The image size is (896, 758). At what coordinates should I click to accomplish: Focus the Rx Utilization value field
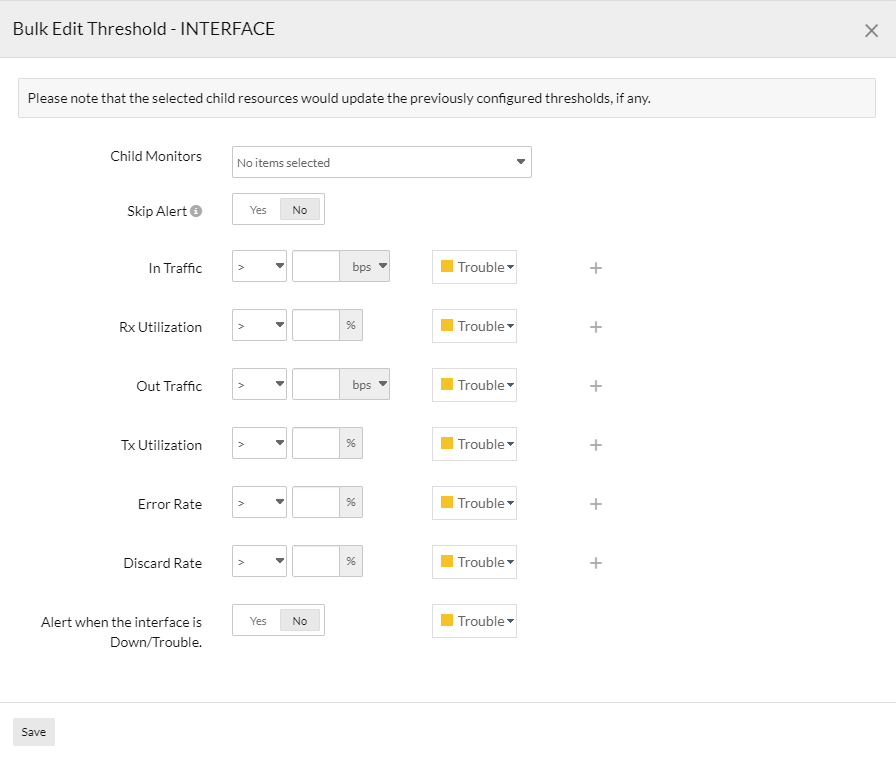tap(316, 325)
